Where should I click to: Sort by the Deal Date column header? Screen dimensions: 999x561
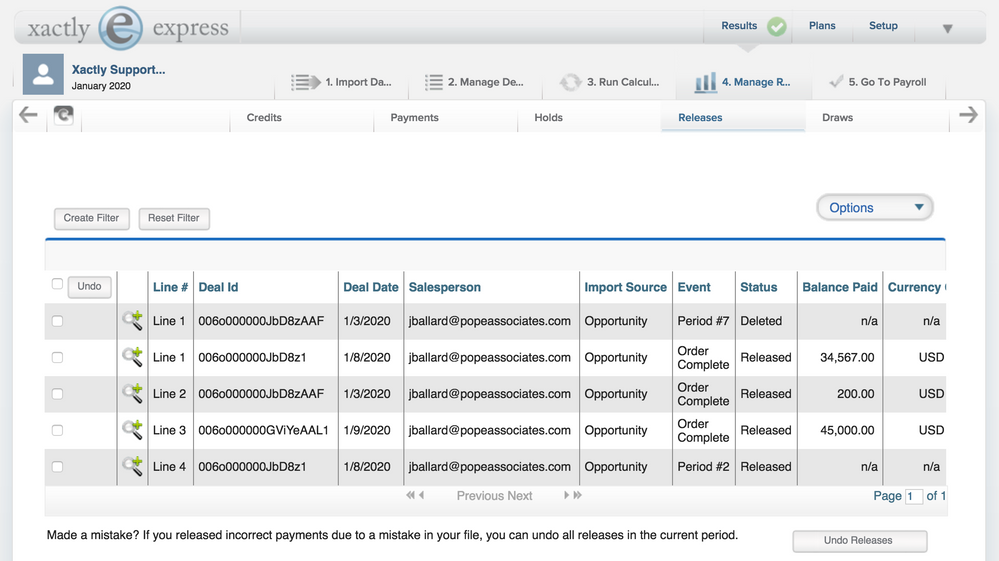[371, 287]
